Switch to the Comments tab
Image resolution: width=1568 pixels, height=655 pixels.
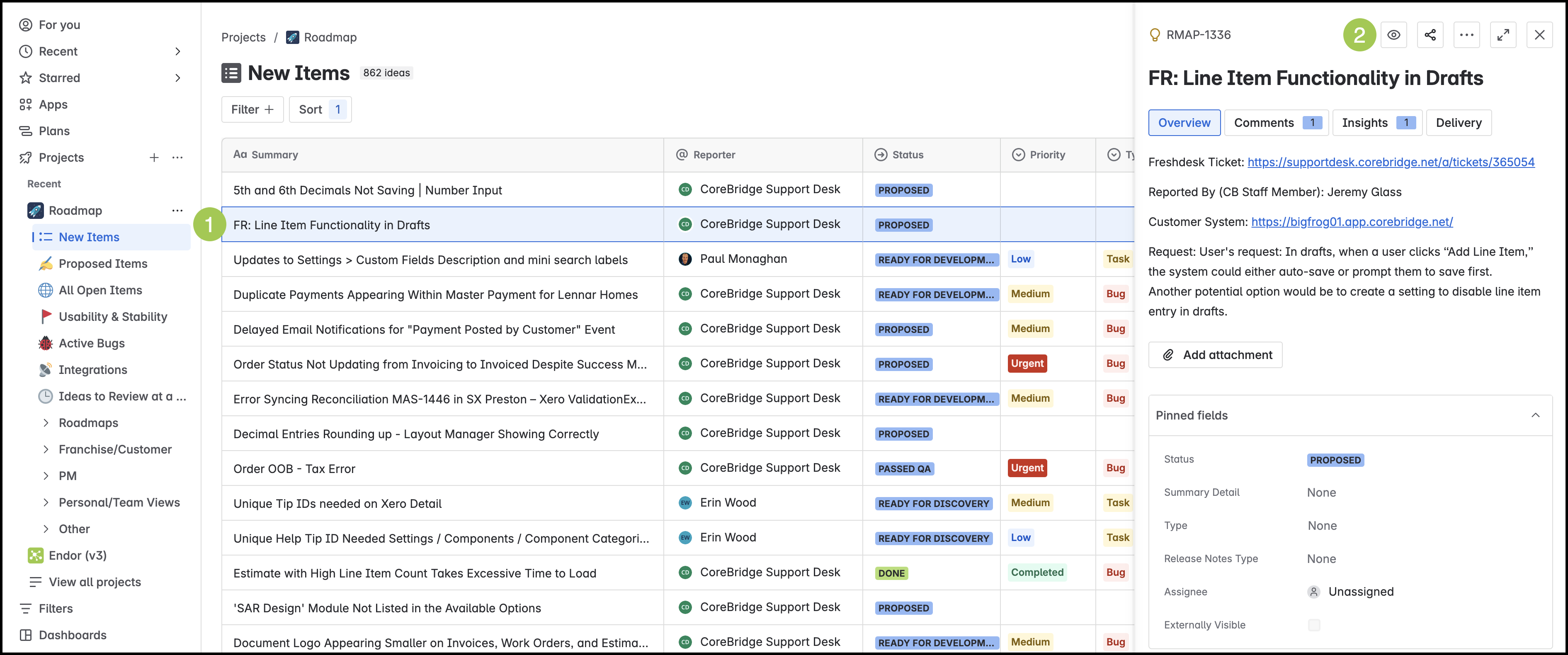1276,123
